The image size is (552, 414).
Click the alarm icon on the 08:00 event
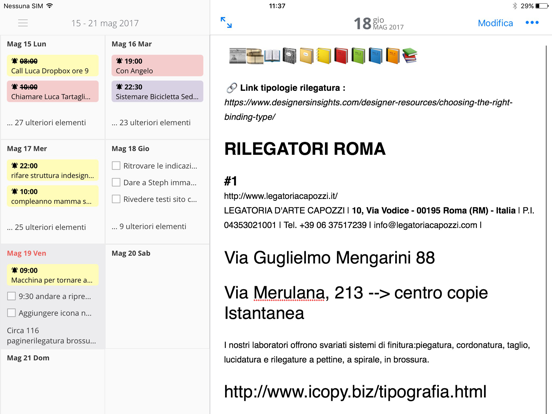tap(14, 61)
